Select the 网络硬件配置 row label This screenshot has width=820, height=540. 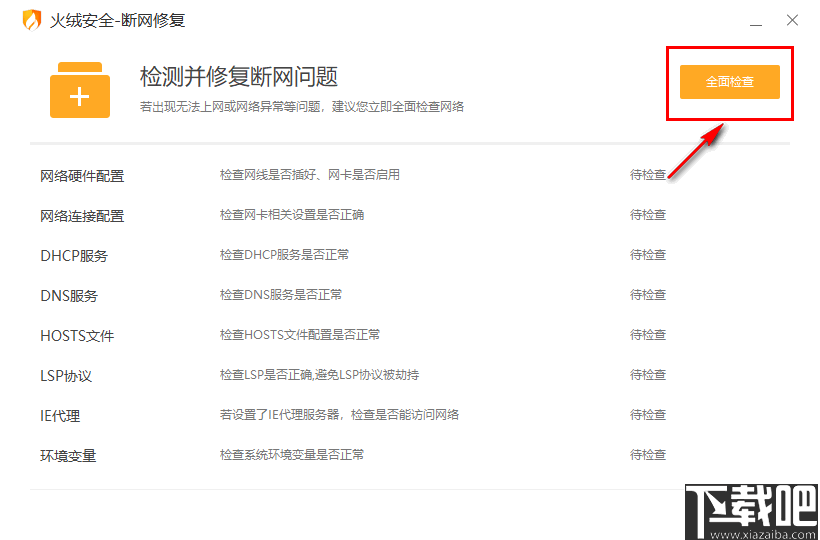point(82,176)
